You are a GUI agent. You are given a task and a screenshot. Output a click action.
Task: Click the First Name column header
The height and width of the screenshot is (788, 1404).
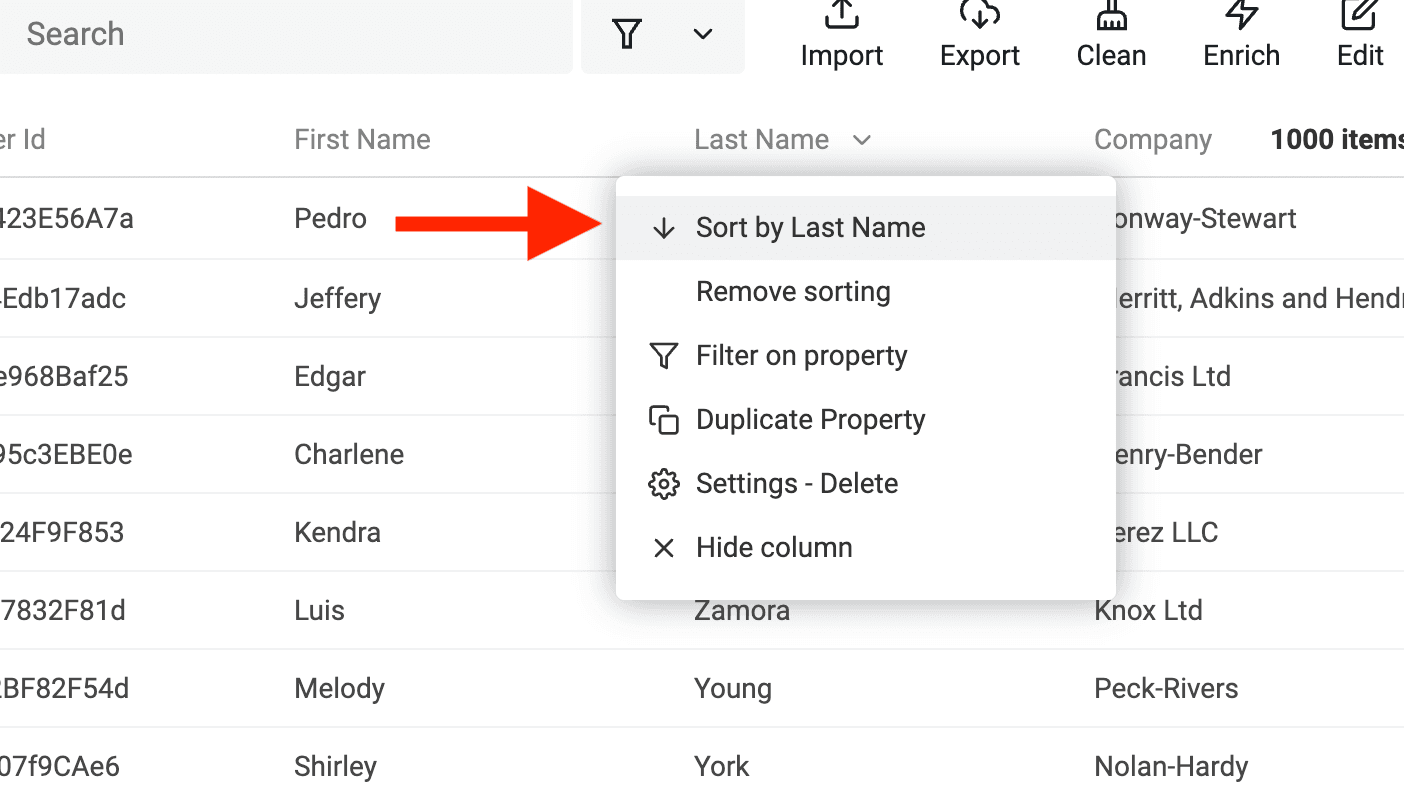click(362, 140)
